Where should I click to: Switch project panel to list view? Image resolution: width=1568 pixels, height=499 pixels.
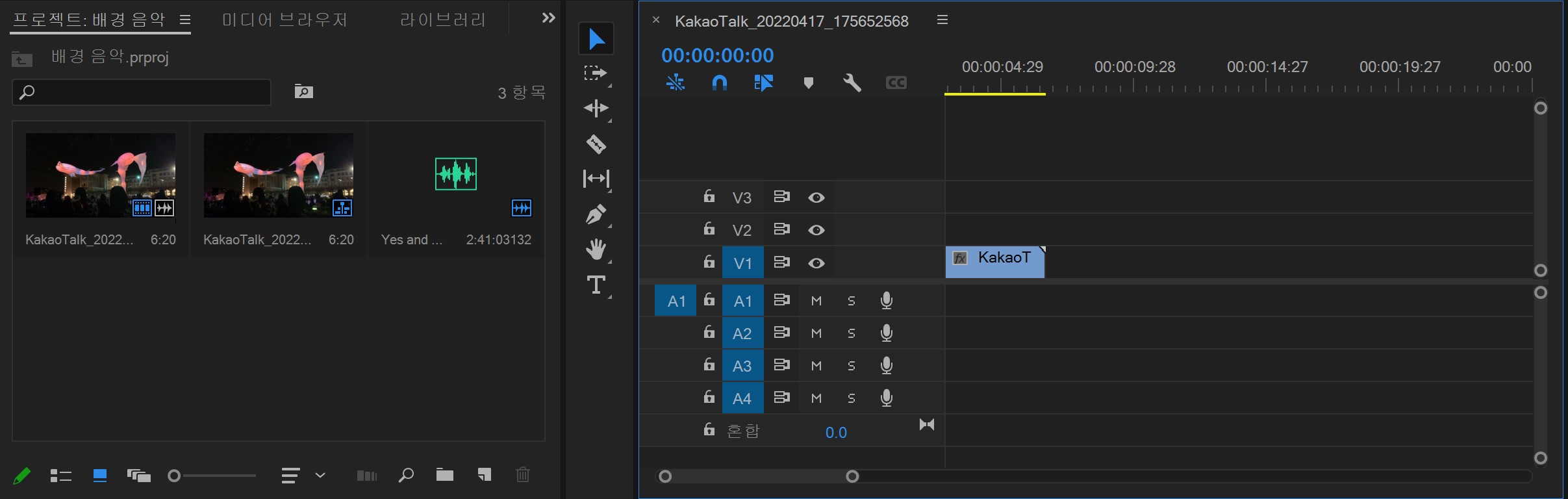coord(60,476)
